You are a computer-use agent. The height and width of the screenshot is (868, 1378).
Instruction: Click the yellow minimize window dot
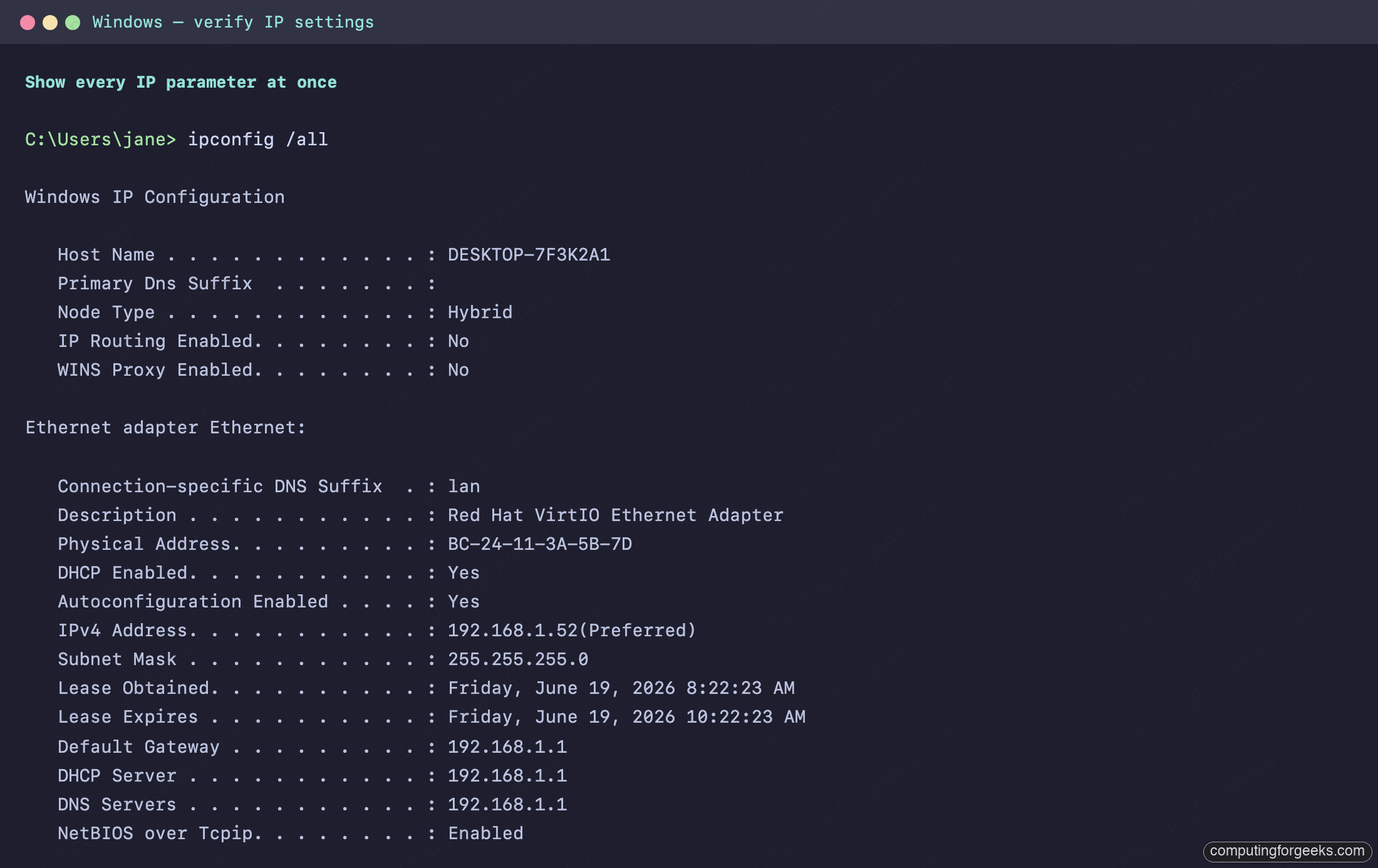point(50,23)
